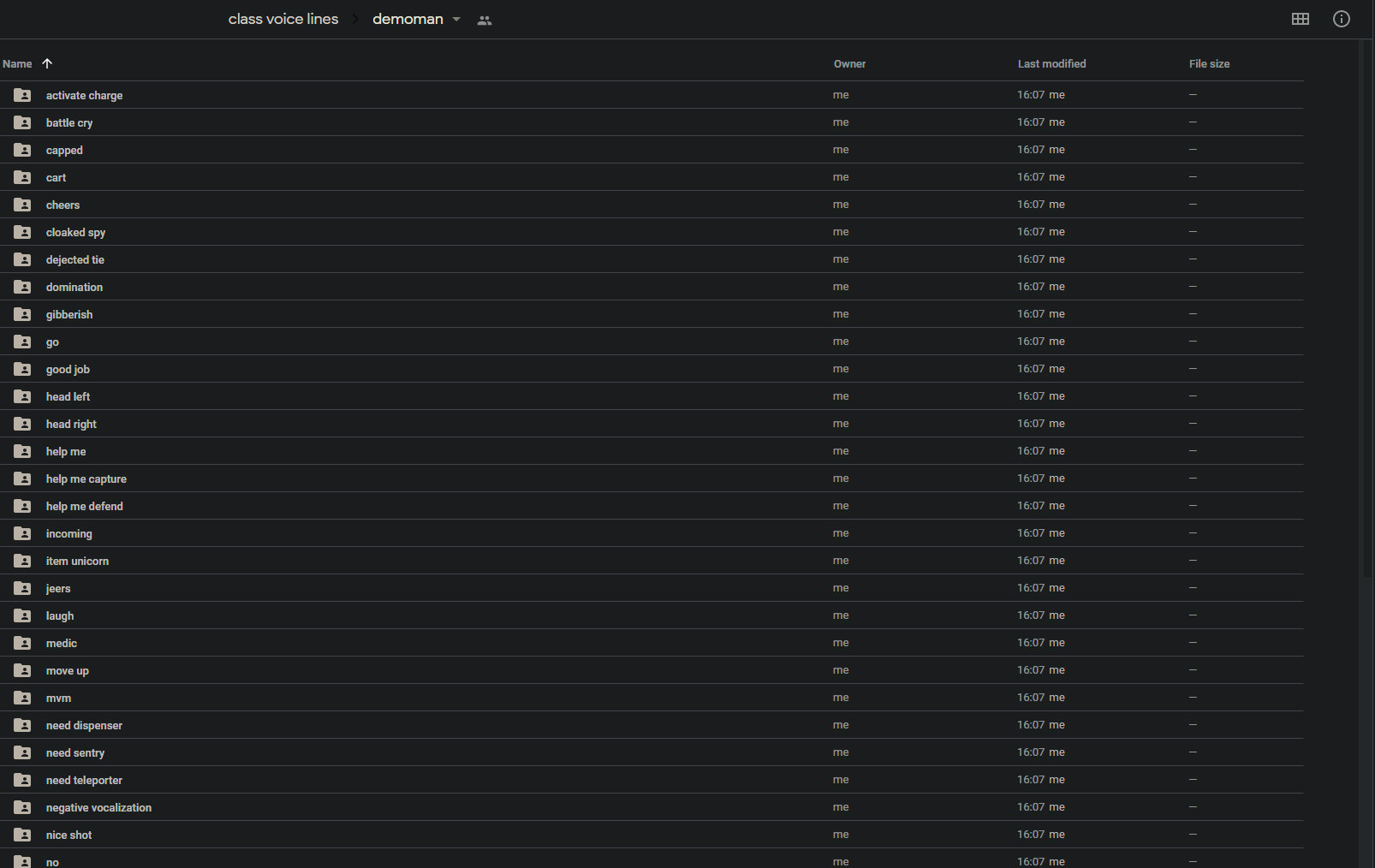The image size is (1375, 868).
Task: Sort files by Name column header
Action: [17, 64]
